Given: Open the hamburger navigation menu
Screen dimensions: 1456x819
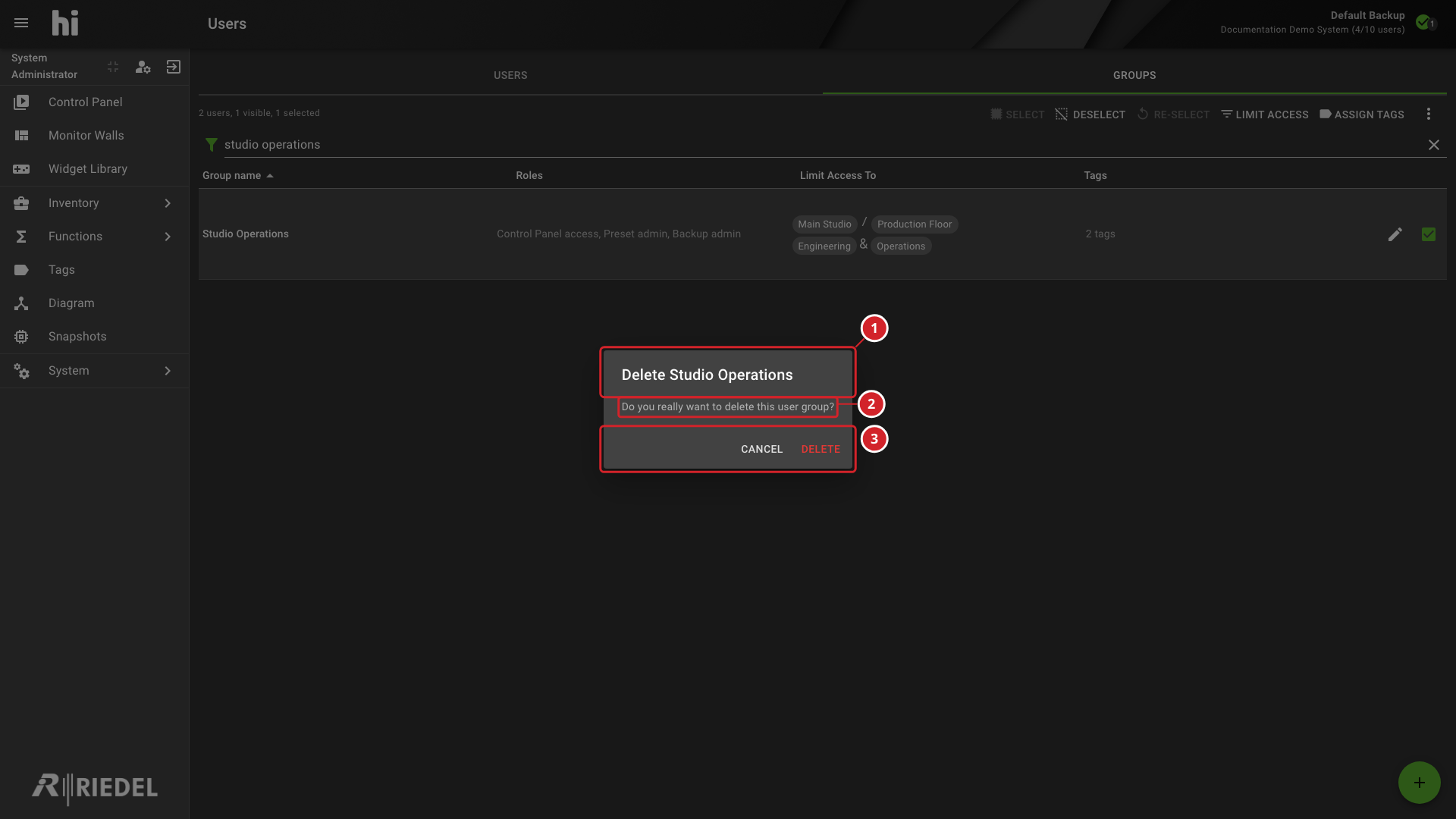Looking at the screenshot, I should click(x=21, y=24).
